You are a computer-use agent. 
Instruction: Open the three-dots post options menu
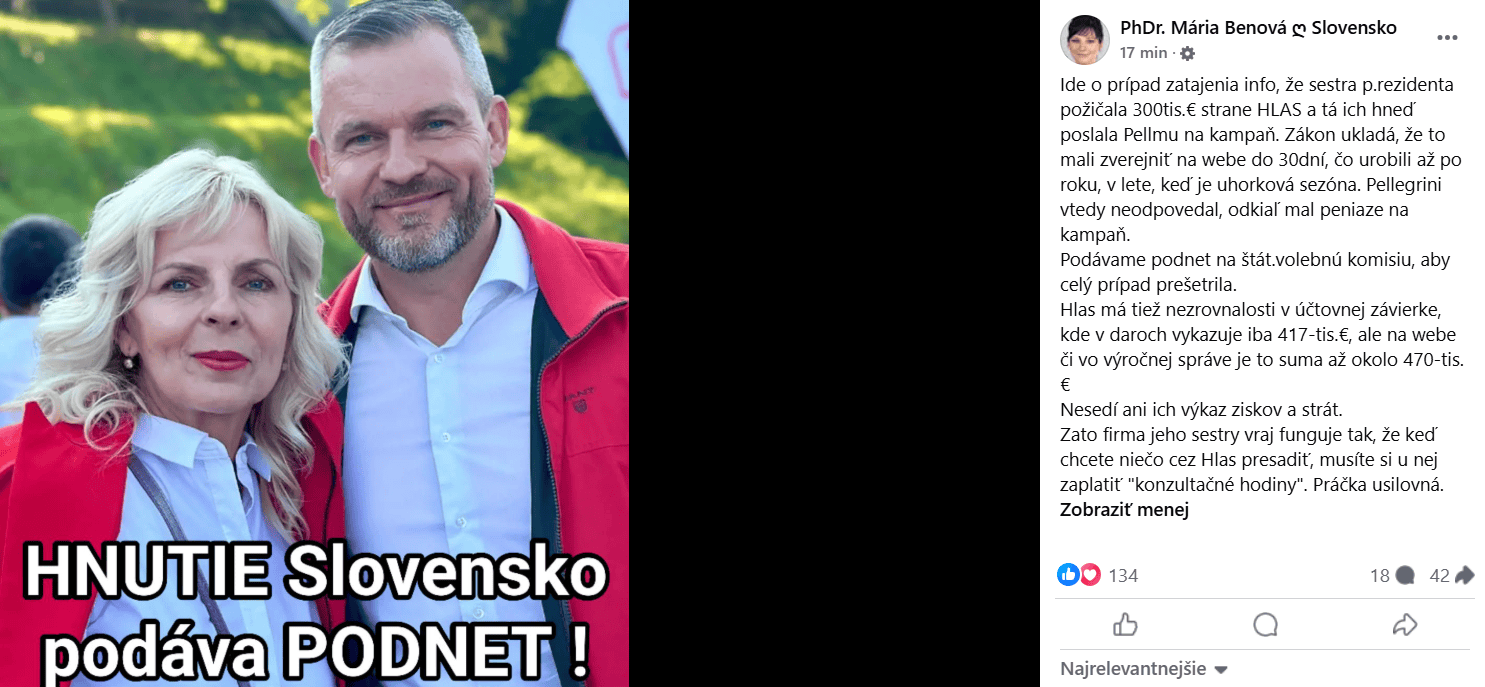click(1447, 38)
